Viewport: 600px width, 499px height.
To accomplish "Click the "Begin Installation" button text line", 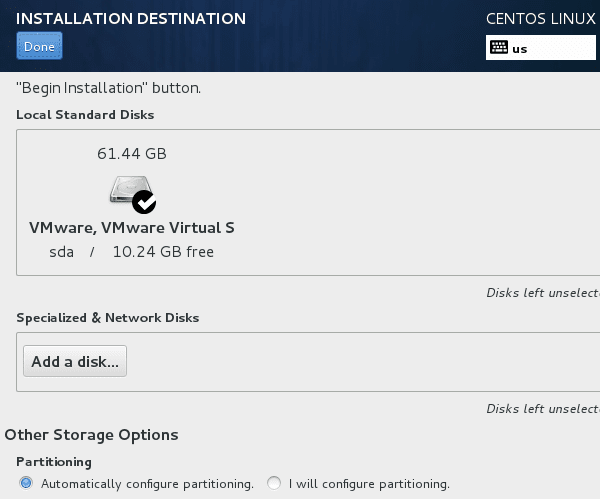I will tap(108, 88).
